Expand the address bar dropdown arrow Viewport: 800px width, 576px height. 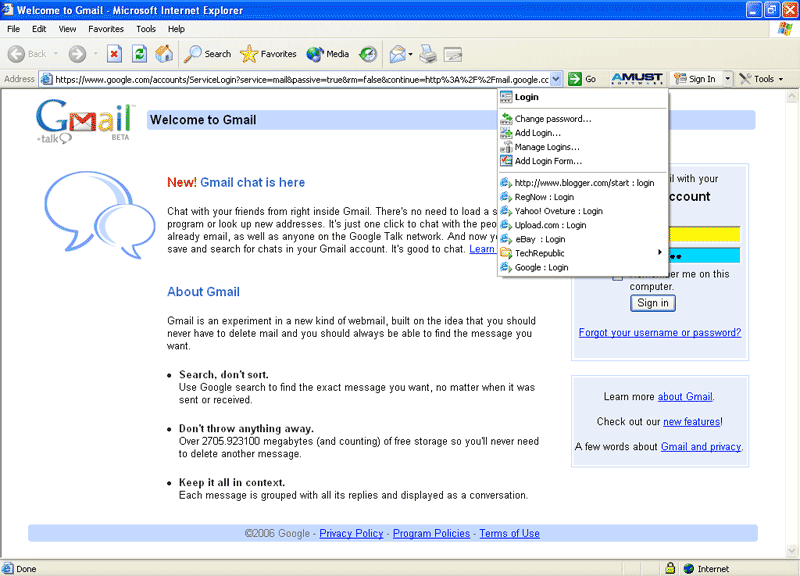point(557,79)
